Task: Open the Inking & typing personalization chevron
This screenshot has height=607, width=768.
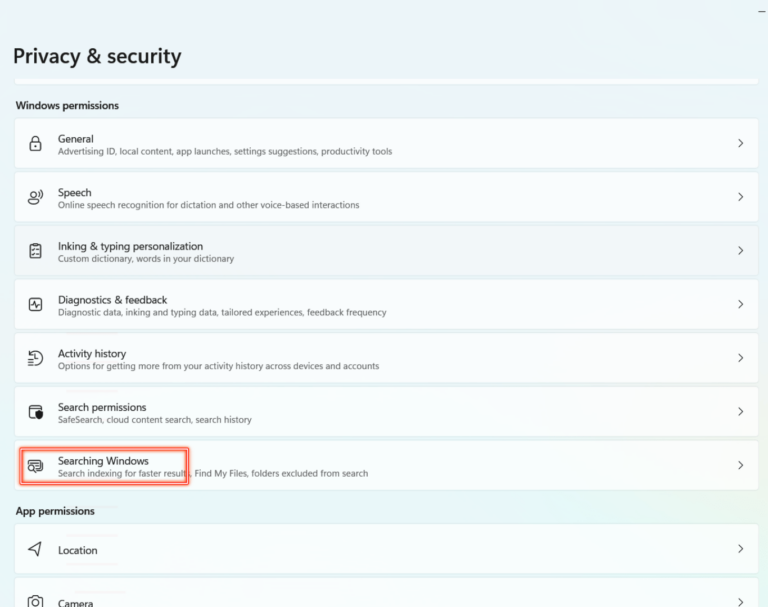Action: 740,251
